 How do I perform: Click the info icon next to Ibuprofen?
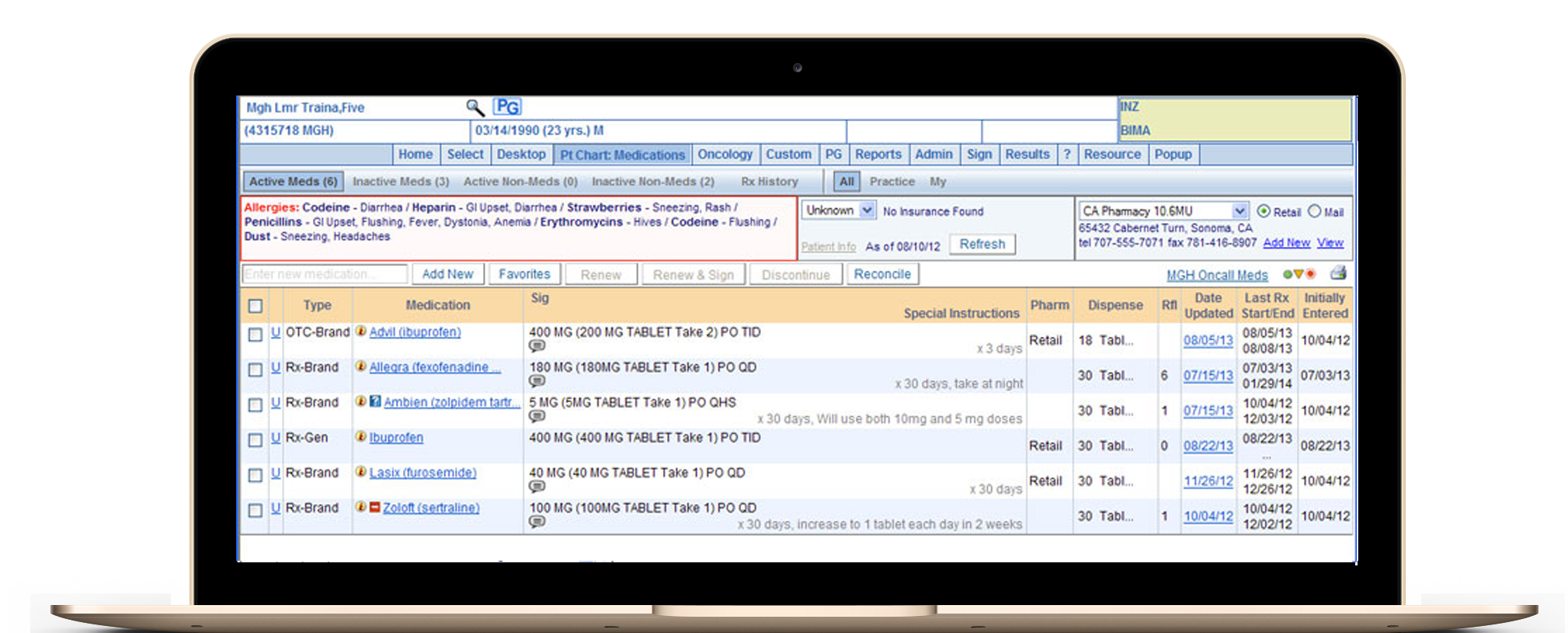point(360,437)
